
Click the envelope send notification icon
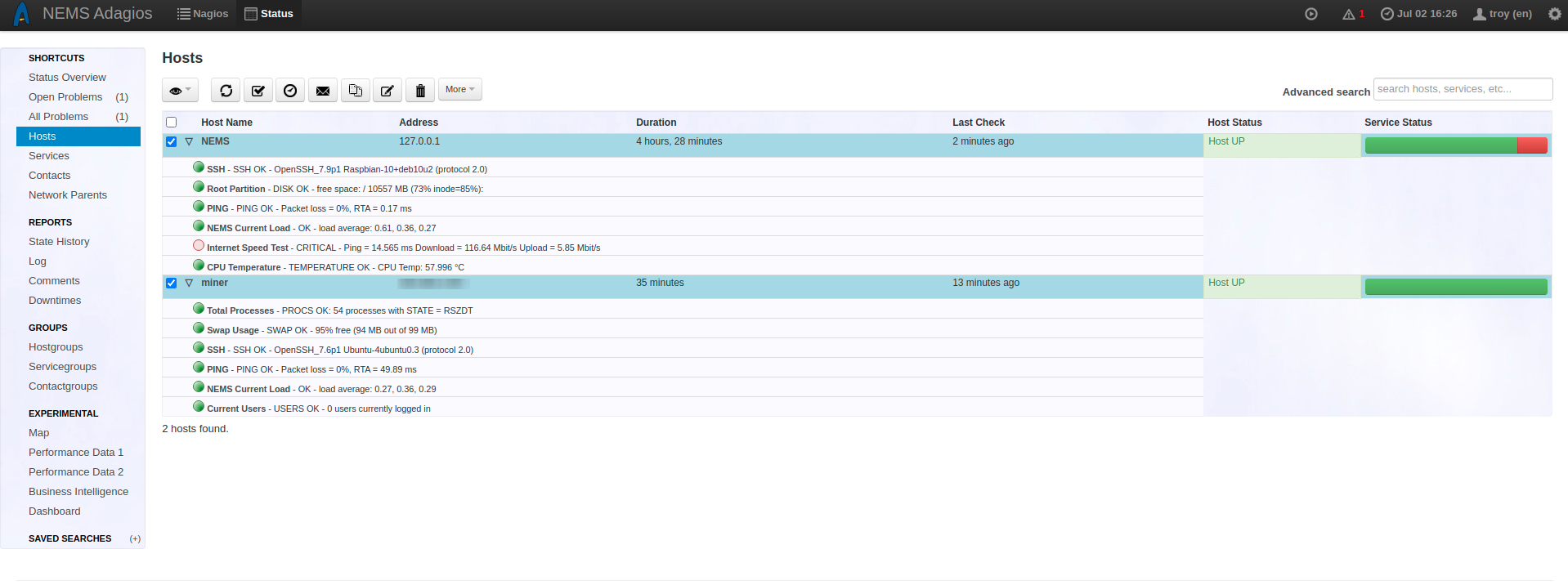click(323, 90)
